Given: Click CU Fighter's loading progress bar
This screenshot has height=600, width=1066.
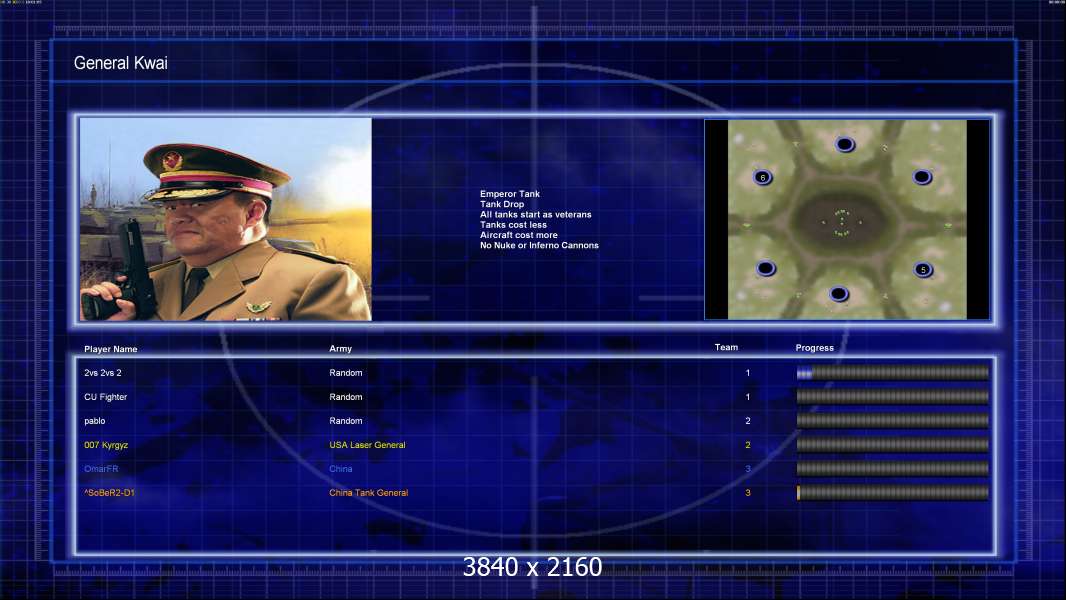Looking at the screenshot, I should tap(893, 396).
